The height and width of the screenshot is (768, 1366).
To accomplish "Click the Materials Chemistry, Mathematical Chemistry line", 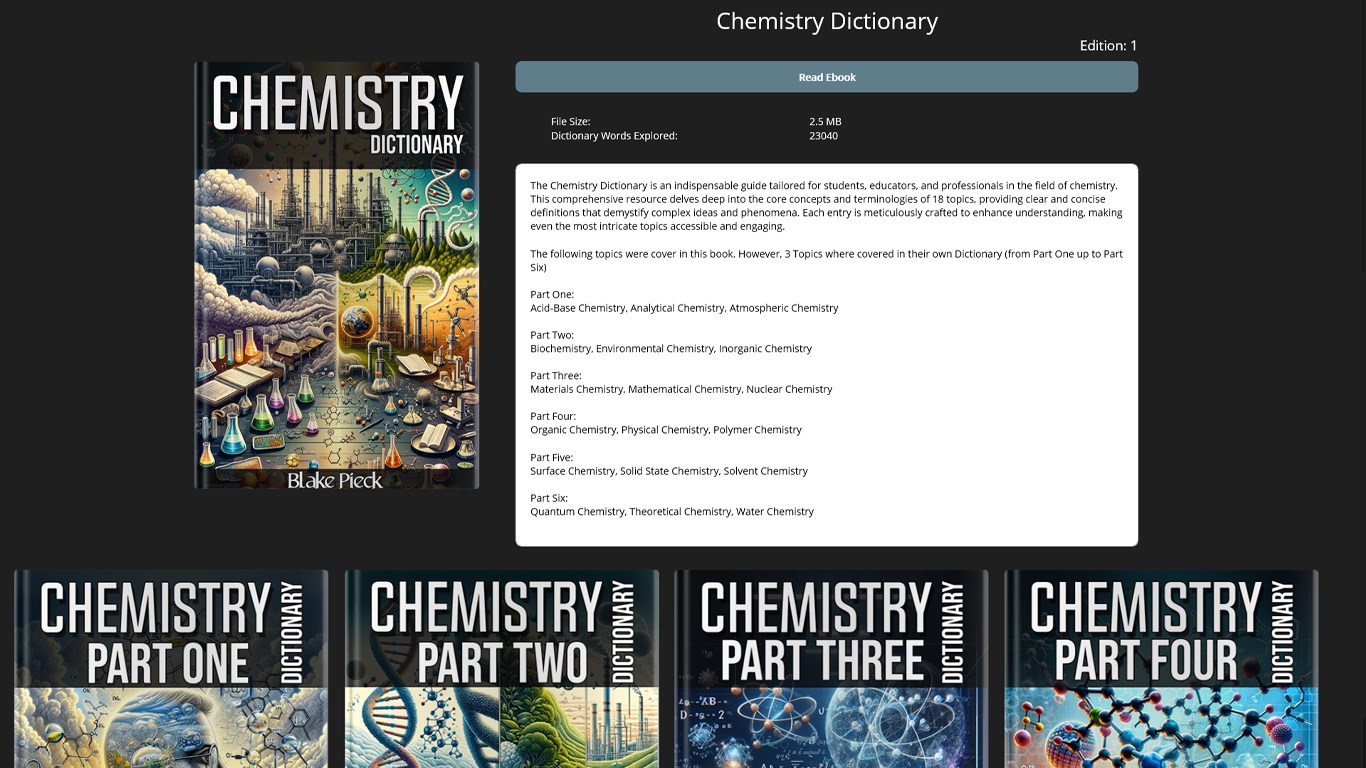I will point(681,389).
